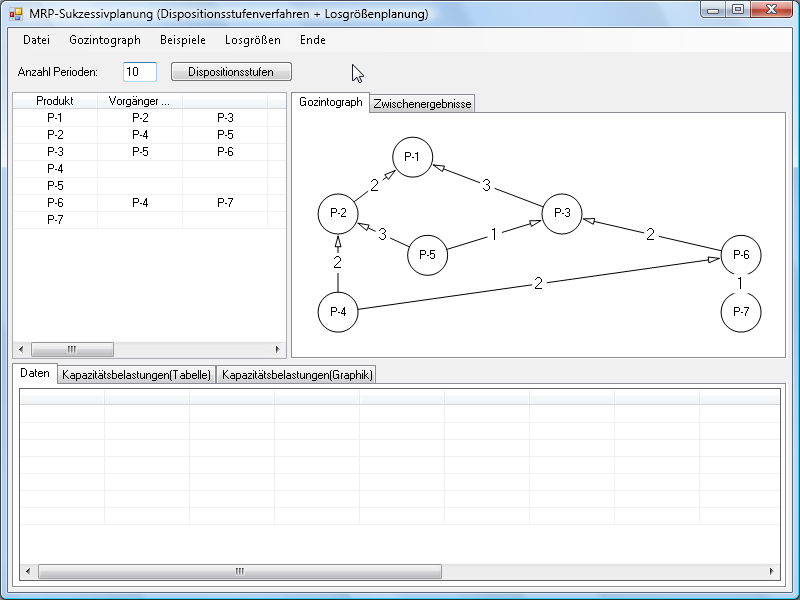Click the application icon in title bar
Screen dimensions: 800x600
tap(15, 13)
